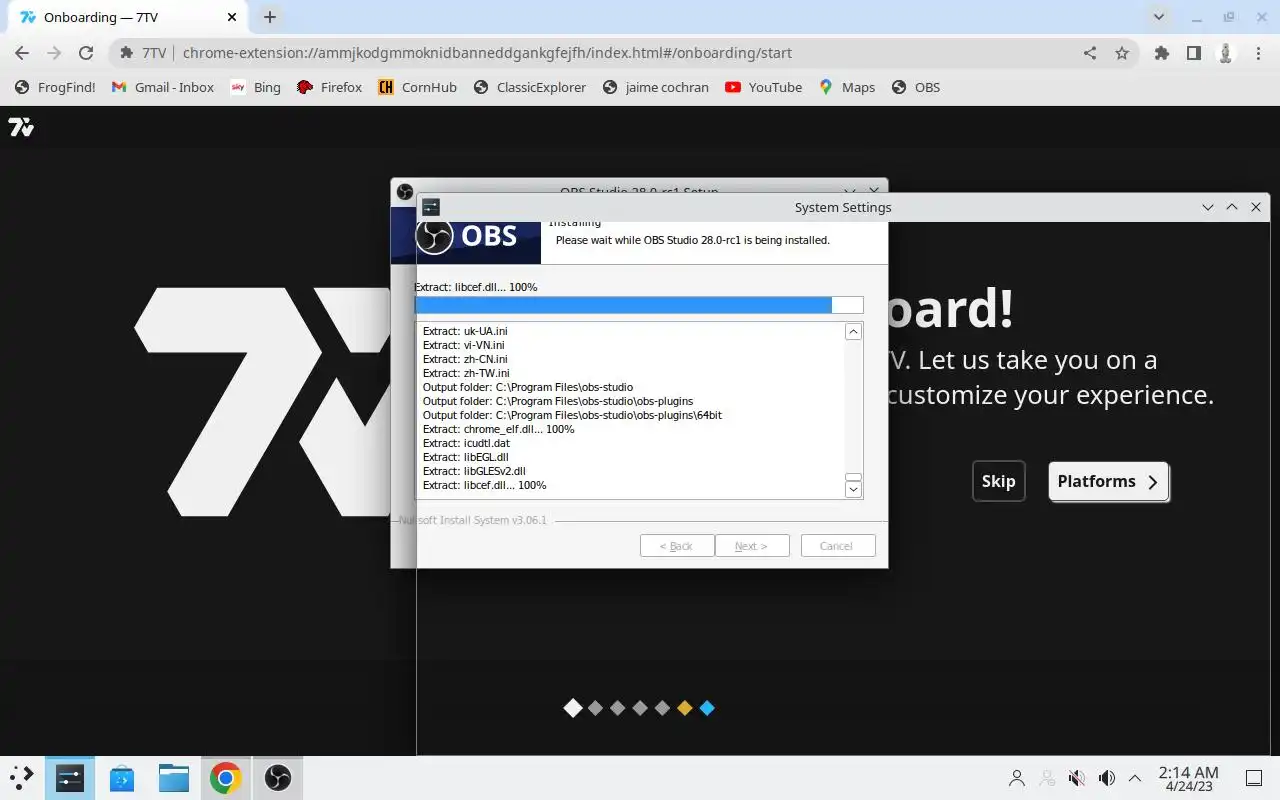
Task: Select 'Extract: libEGL.dll' log line
Action: [465, 457]
